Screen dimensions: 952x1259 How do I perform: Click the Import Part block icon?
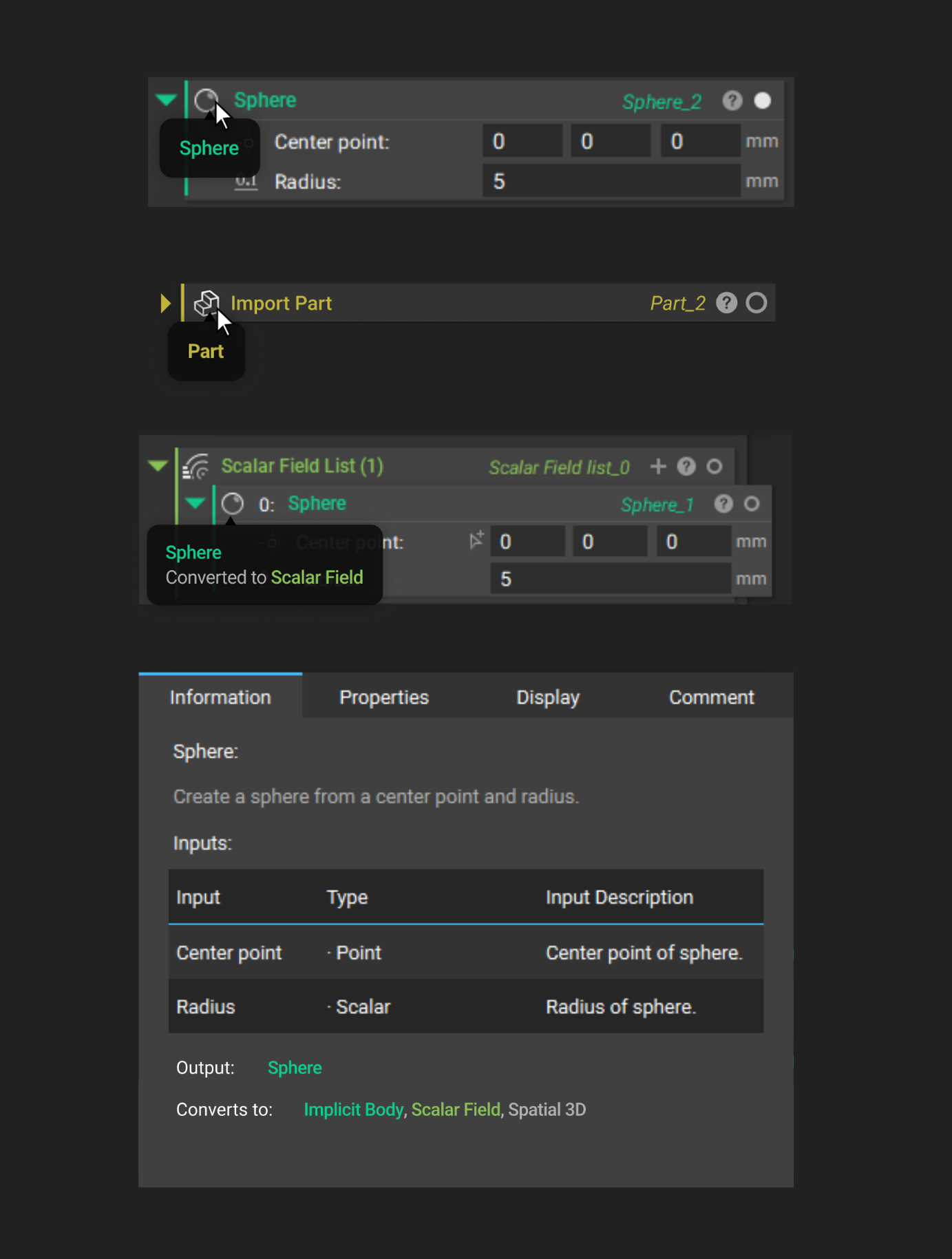pyautogui.click(x=207, y=303)
